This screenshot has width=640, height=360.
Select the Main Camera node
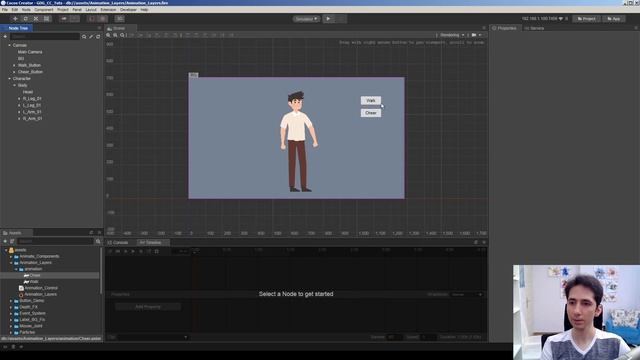[30, 52]
